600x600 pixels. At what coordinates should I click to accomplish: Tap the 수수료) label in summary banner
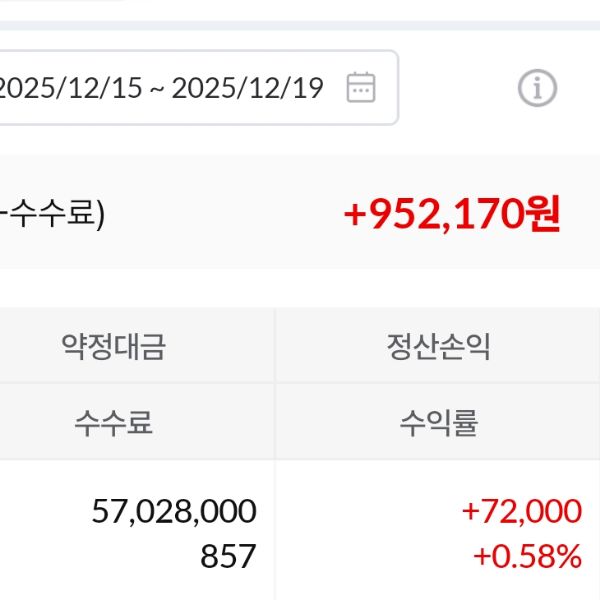click(x=55, y=214)
